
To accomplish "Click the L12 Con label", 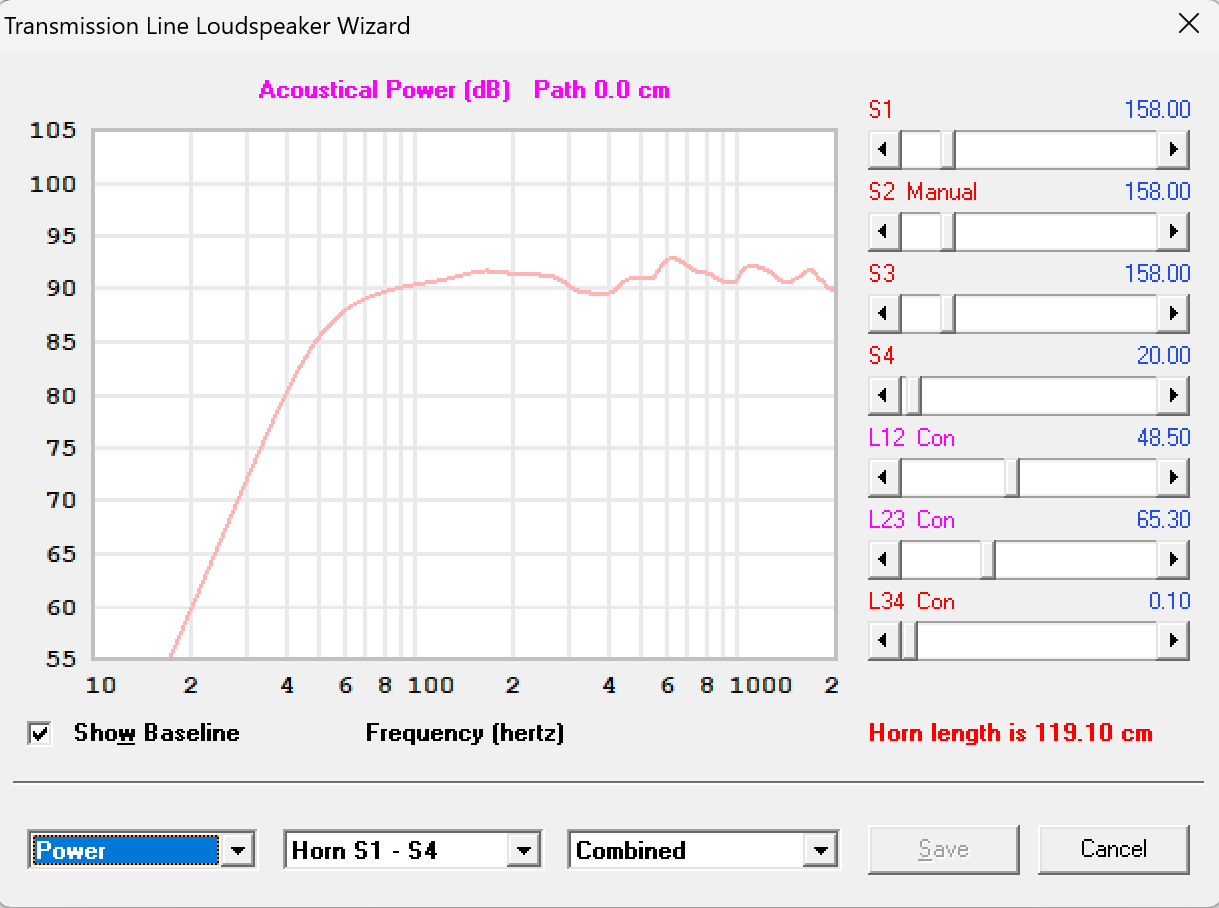I will pos(912,438).
